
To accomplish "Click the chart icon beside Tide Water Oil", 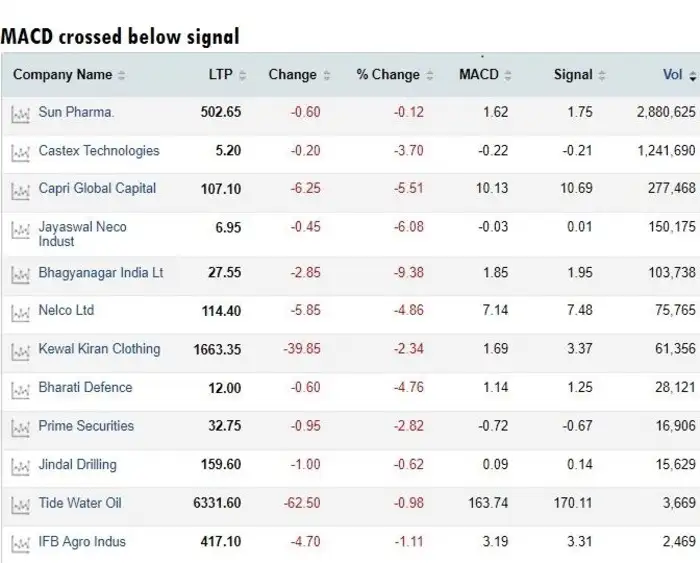I will (19, 504).
